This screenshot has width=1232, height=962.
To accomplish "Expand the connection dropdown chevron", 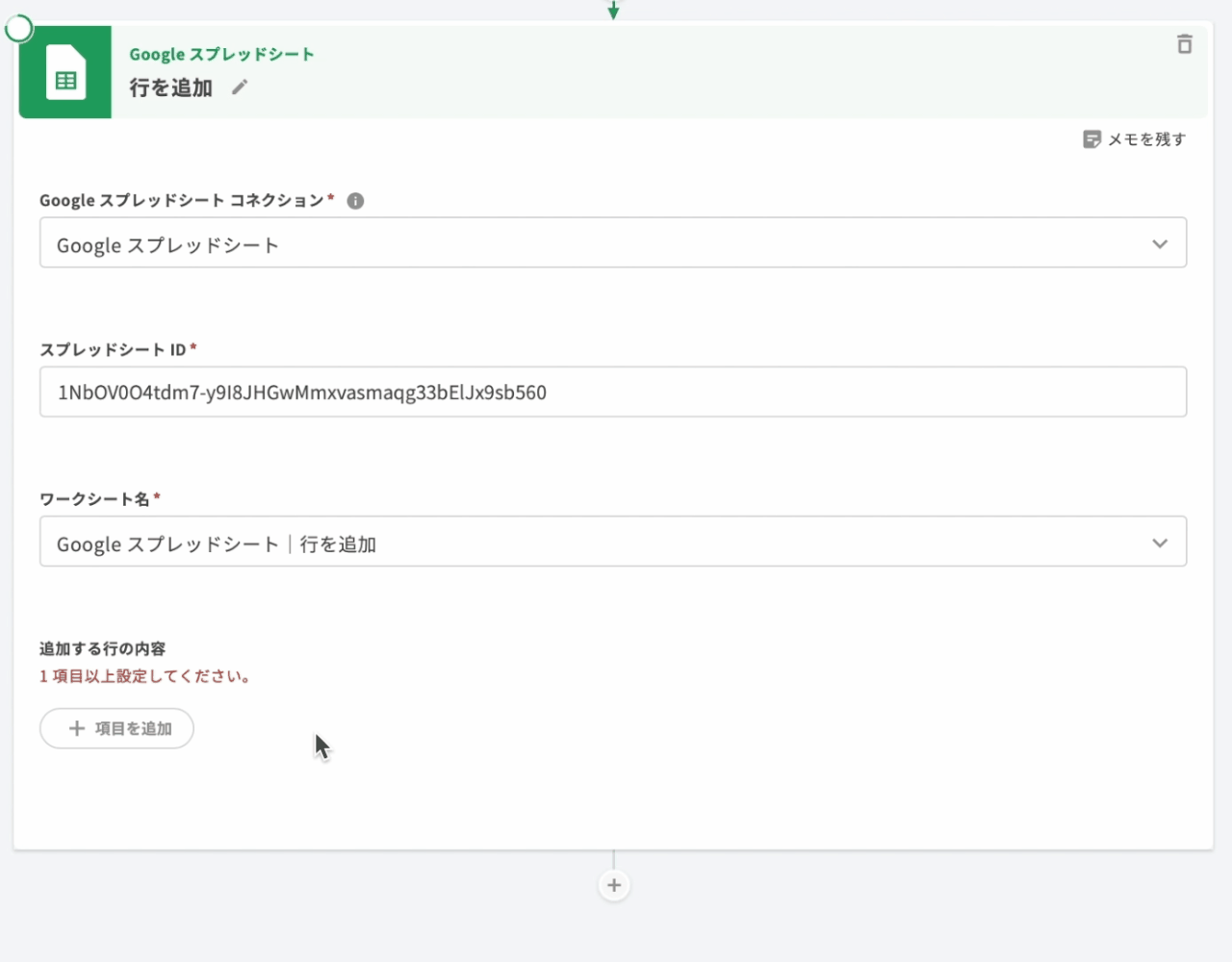I will [1159, 244].
